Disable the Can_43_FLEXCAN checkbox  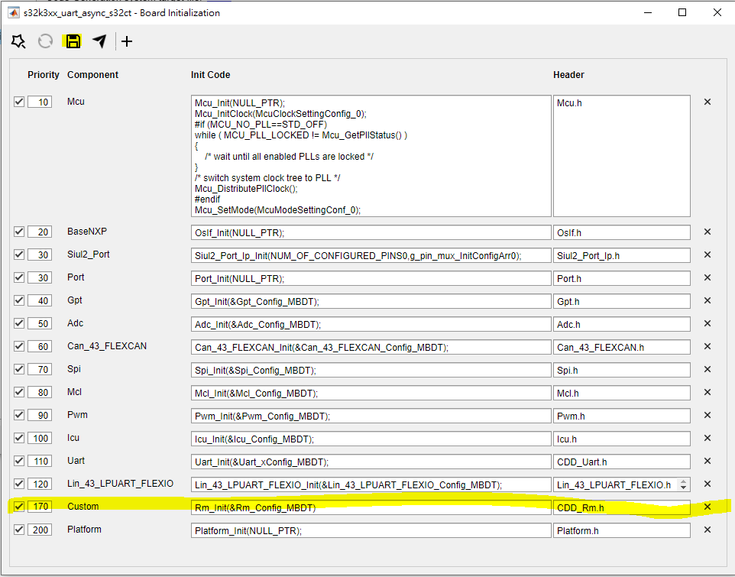19,346
